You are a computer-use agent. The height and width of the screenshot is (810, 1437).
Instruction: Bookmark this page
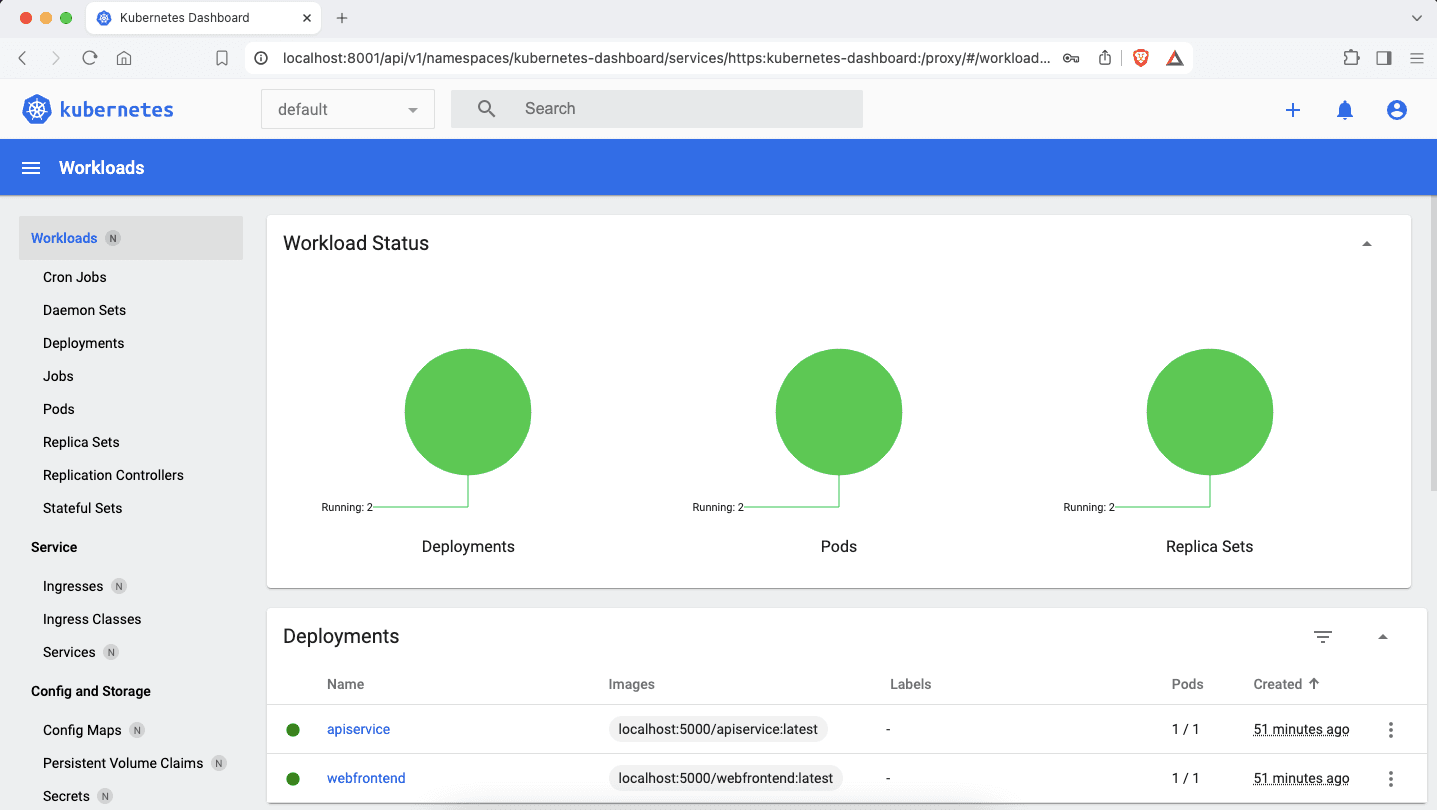tap(222, 58)
